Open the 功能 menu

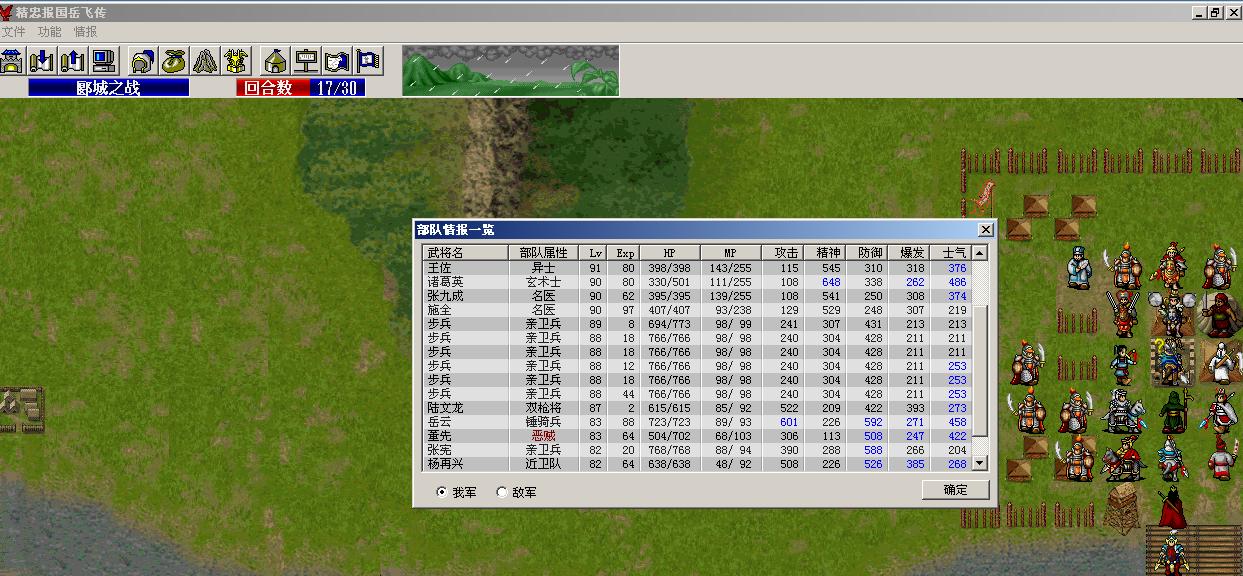pyautogui.click(x=49, y=32)
